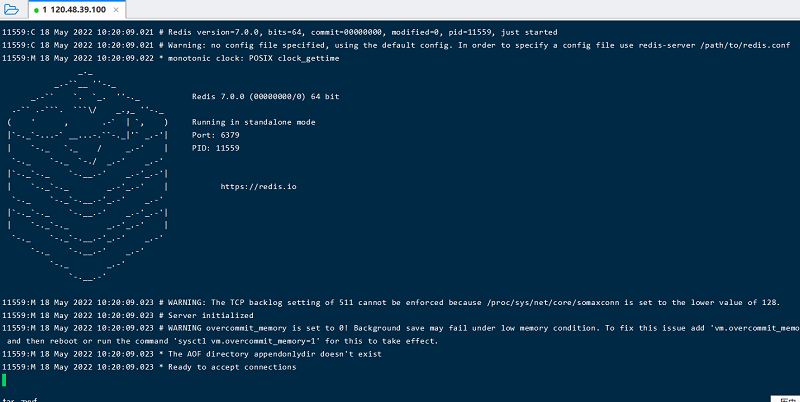
Task: Click the 'Server initialized' log line
Action: 128,315
